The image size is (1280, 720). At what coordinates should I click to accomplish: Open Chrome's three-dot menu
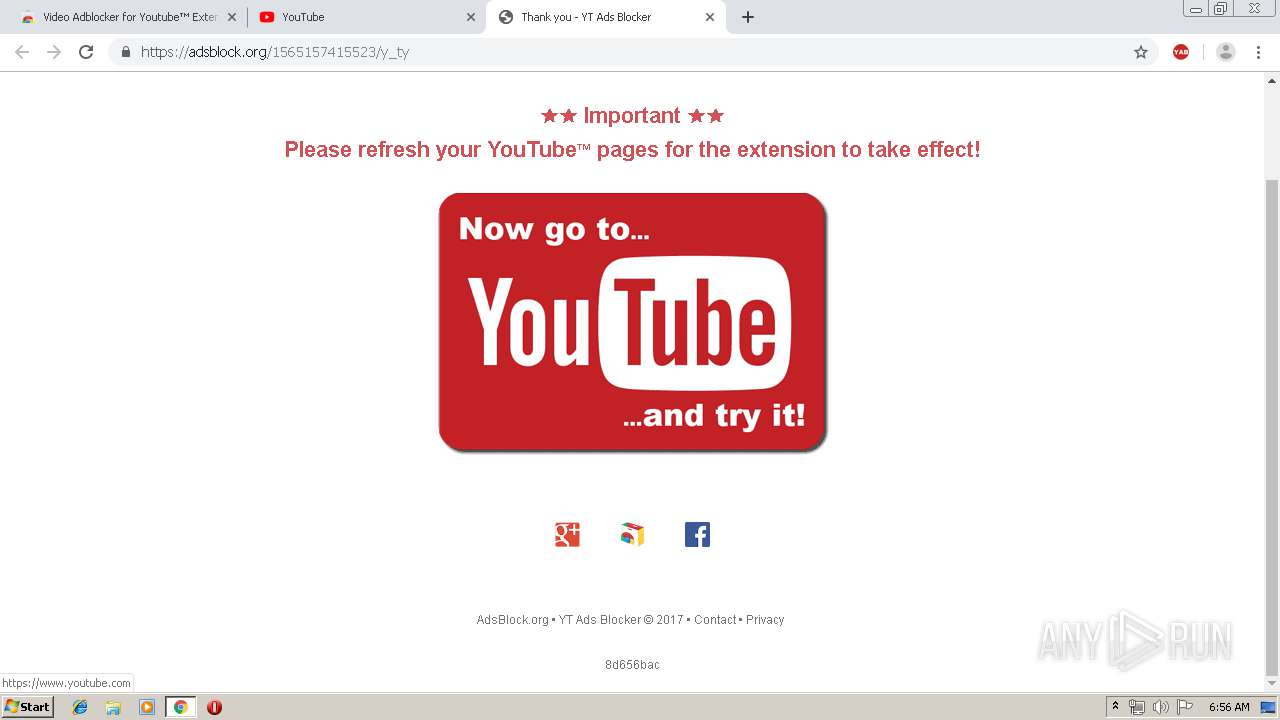tap(1258, 52)
